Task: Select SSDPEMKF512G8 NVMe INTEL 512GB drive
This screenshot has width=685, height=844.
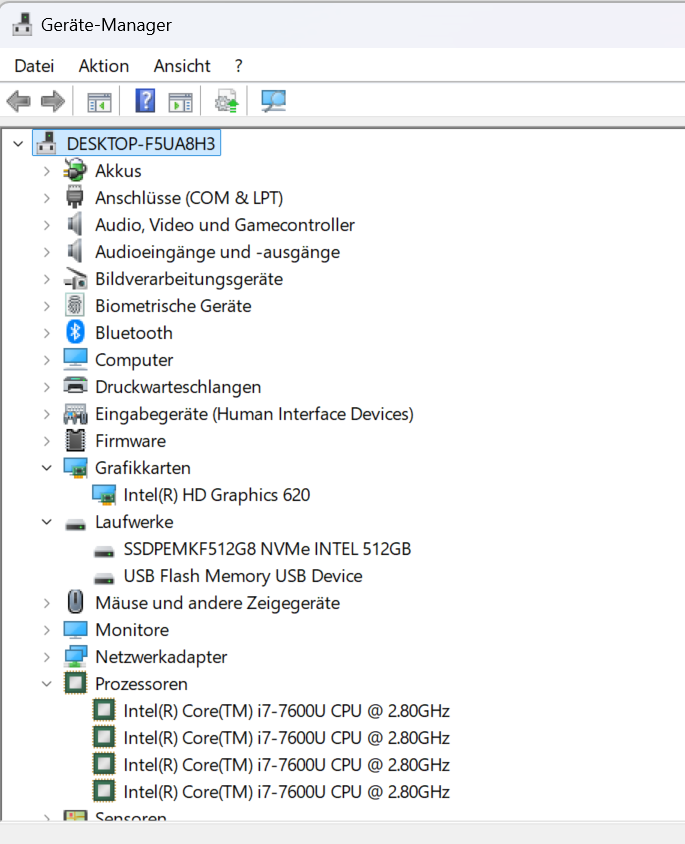Action: click(x=267, y=549)
